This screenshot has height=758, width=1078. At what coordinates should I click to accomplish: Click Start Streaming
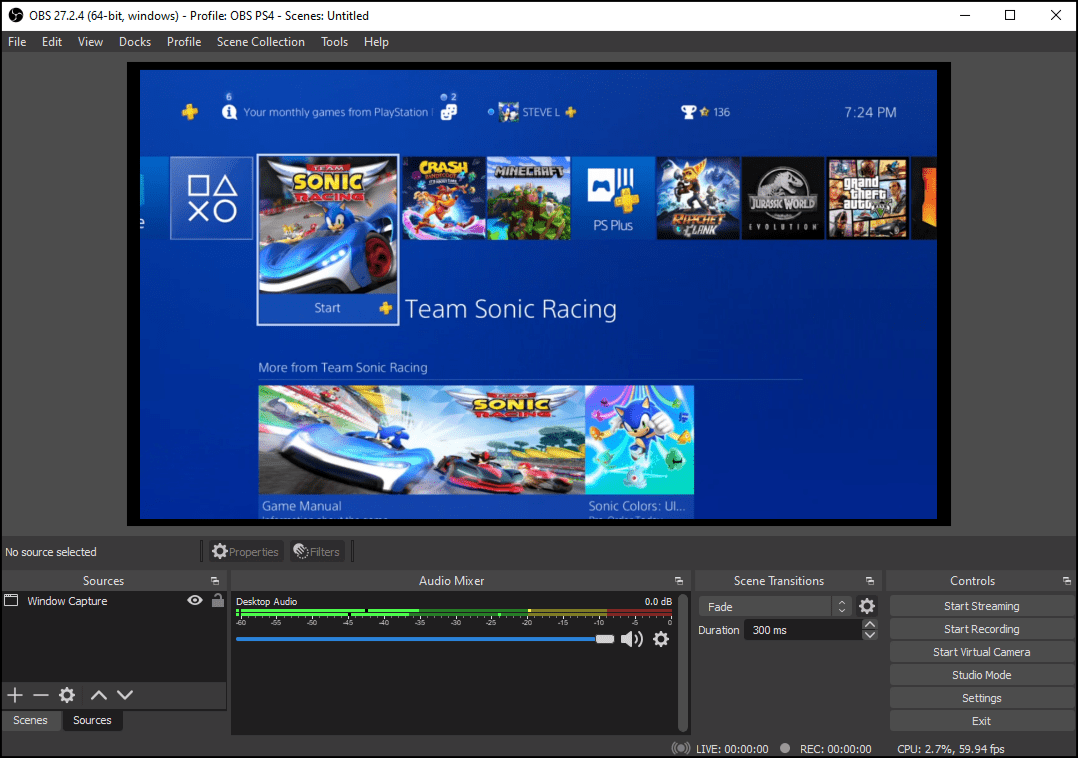click(x=981, y=605)
